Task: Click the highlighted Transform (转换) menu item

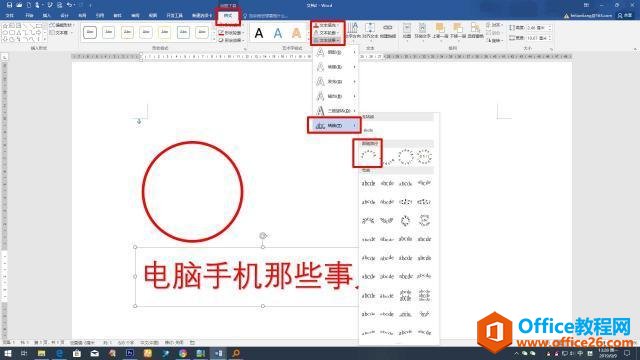Action: 334,126
